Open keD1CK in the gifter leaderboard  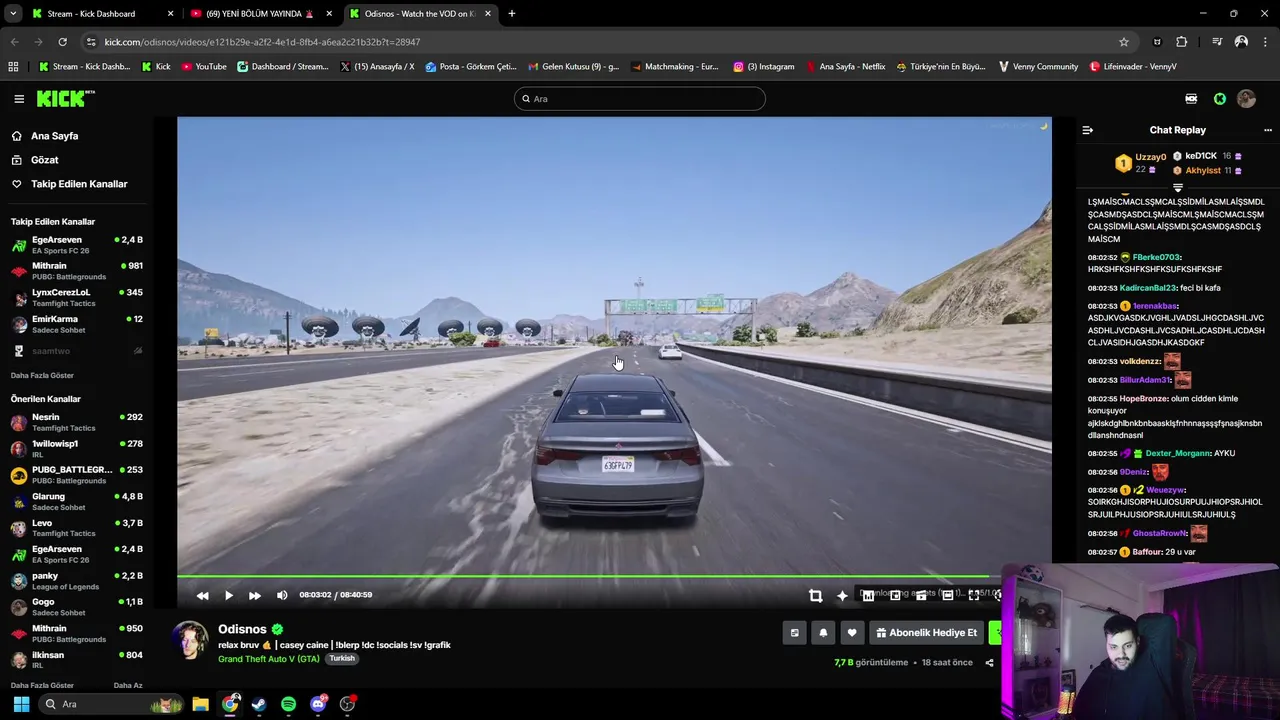click(1201, 156)
